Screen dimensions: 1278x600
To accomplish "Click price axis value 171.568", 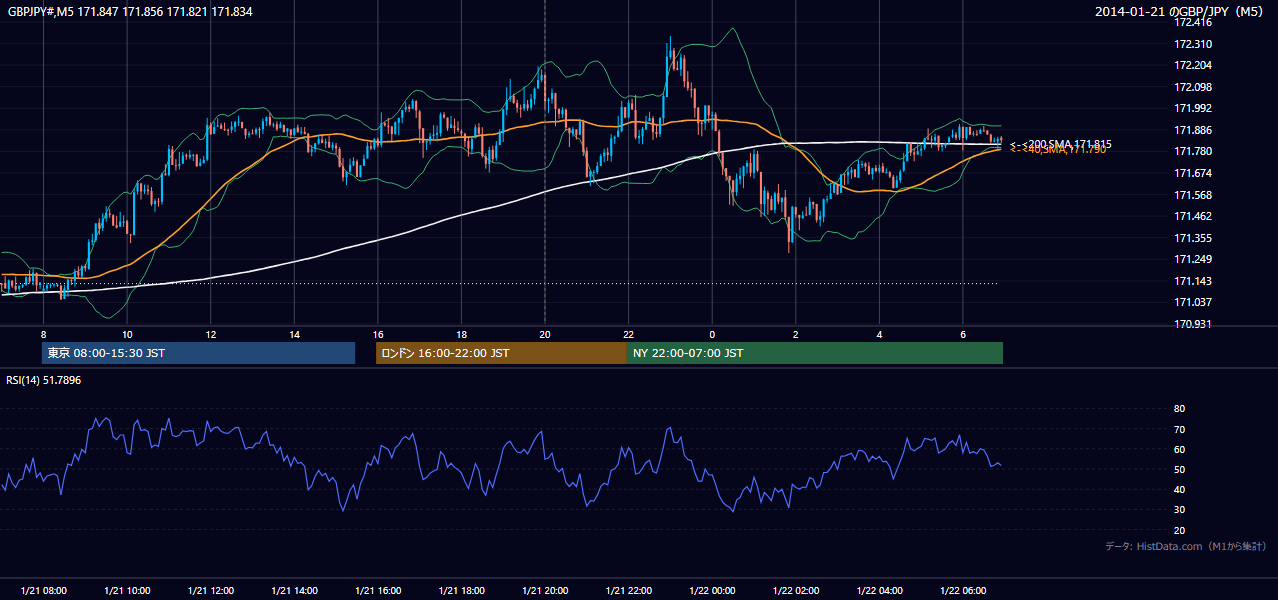I will point(1194,195).
